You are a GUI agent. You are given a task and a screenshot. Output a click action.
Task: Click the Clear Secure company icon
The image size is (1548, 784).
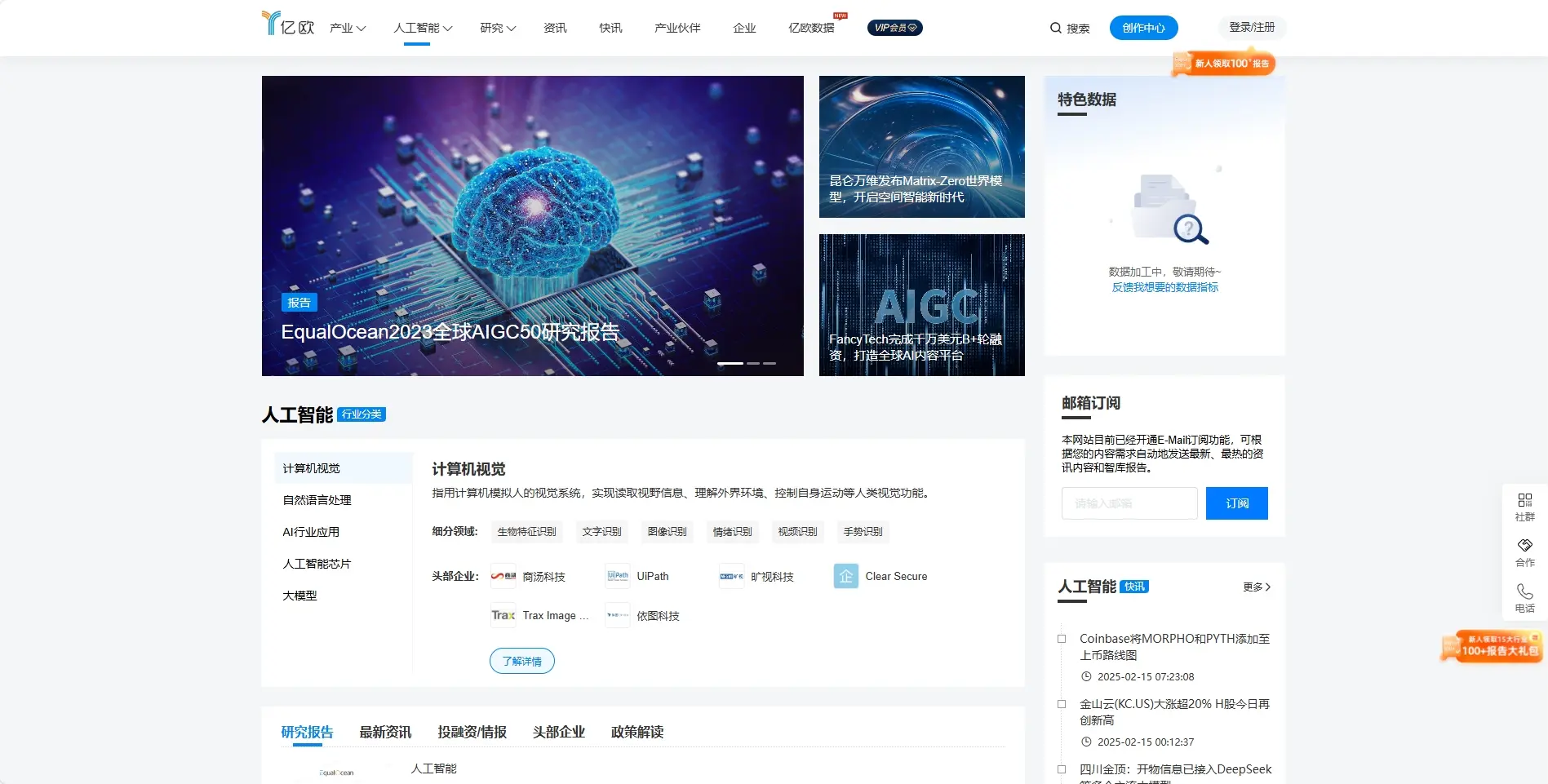(846, 576)
